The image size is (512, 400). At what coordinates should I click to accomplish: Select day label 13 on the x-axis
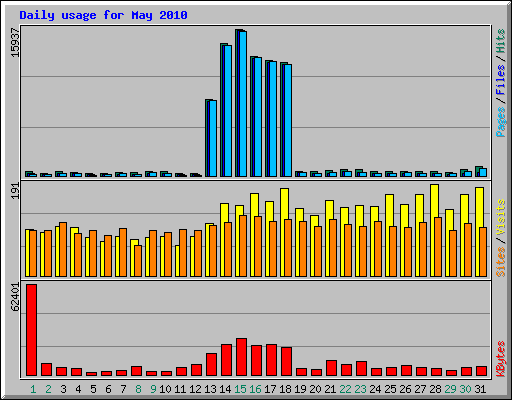pyautogui.click(x=210, y=389)
